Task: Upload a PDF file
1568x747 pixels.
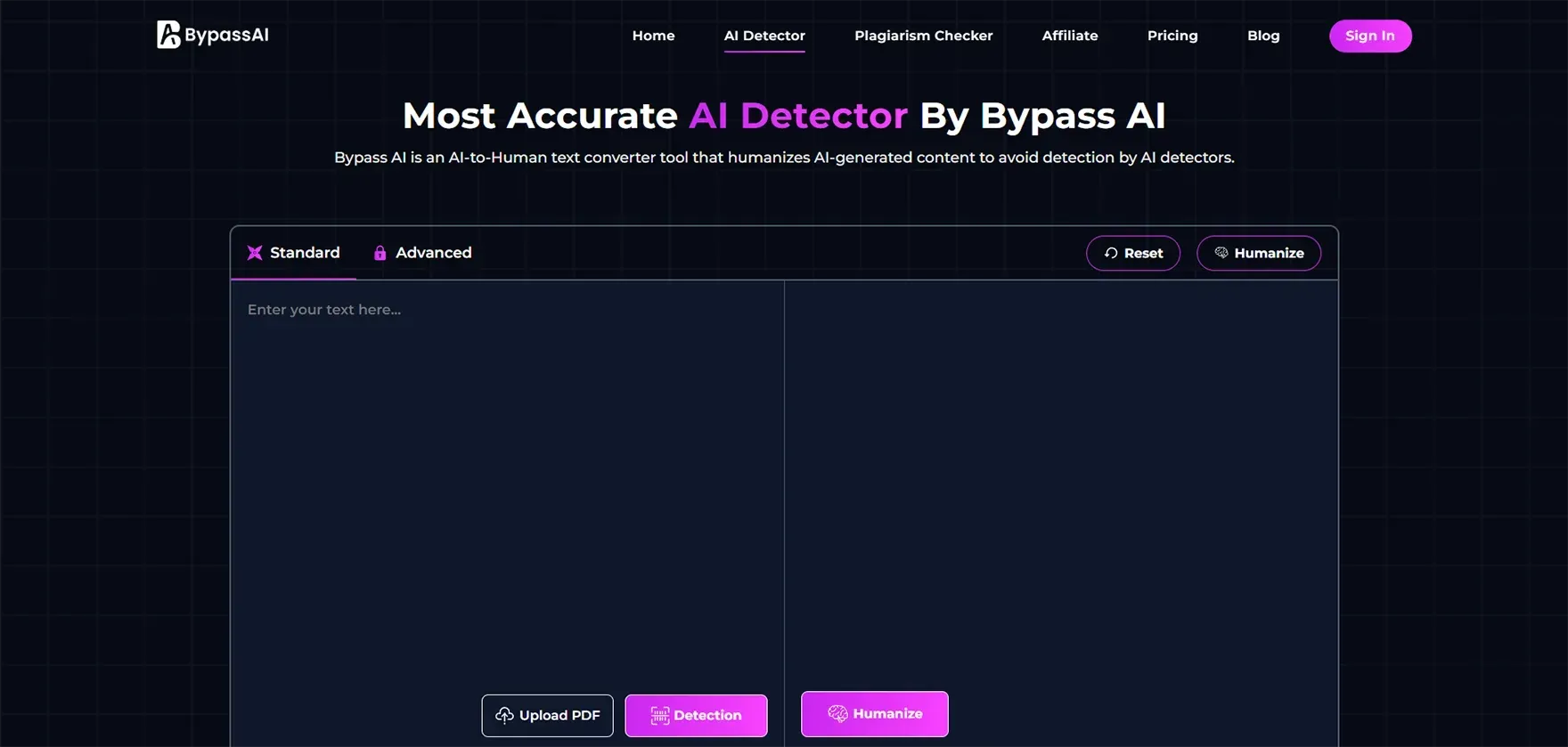Action: [x=547, y=716]
